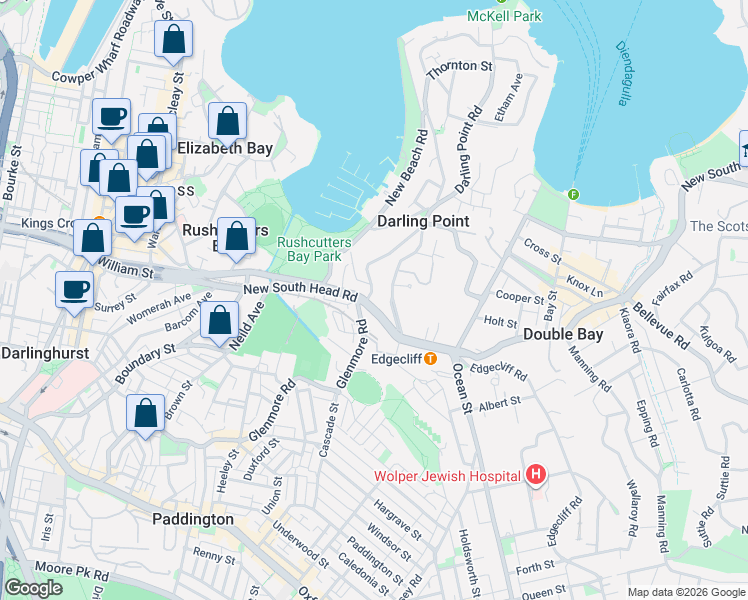Screen dimensions: 748x600
Task: Click the Darlinghurst suburb label
Action: point(45,353)
